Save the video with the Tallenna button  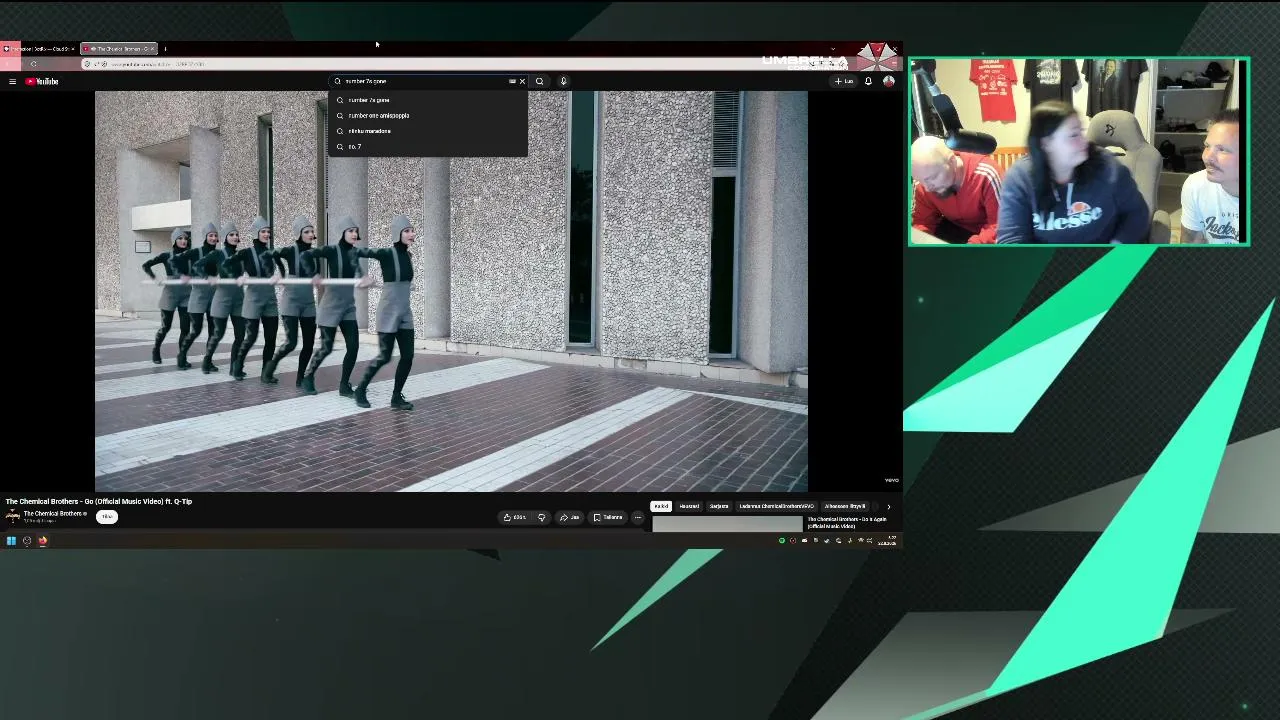click(607, 517)
